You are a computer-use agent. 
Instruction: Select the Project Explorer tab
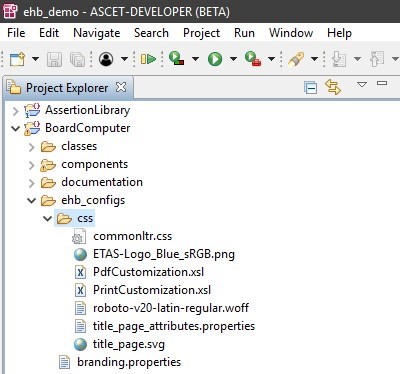click(x=67, y=88)
